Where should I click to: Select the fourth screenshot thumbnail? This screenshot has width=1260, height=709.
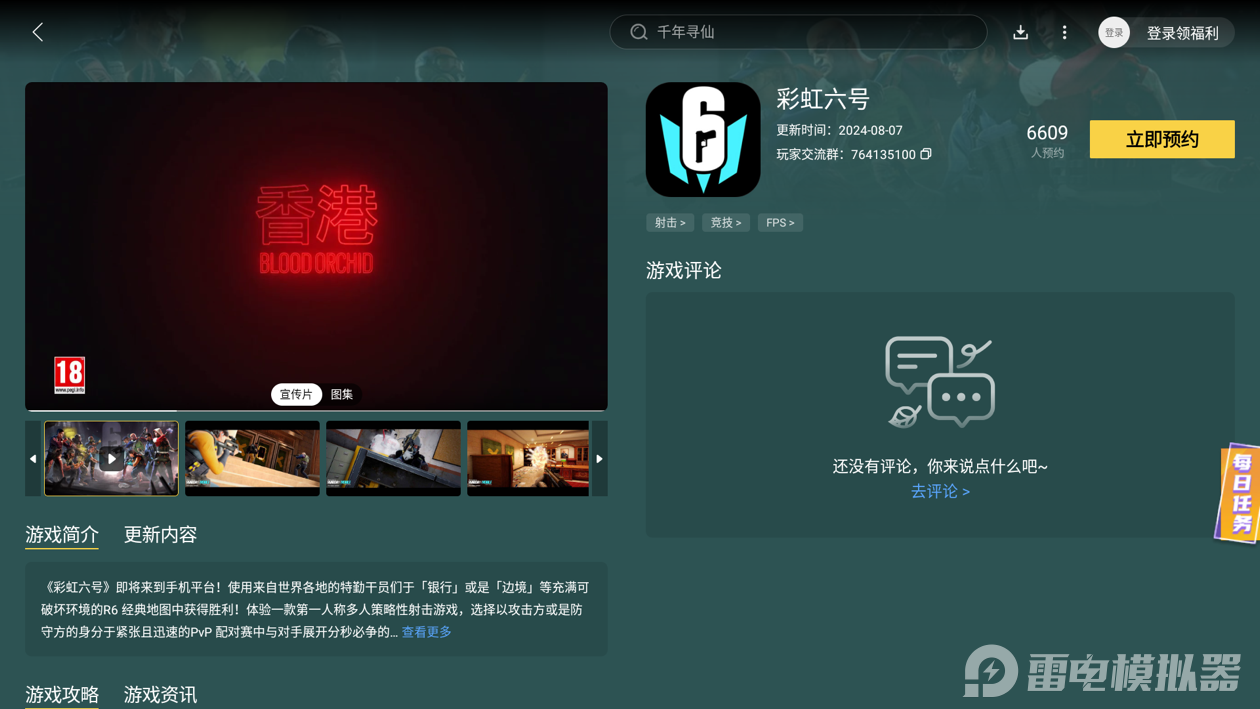click(x=528, y=458)
